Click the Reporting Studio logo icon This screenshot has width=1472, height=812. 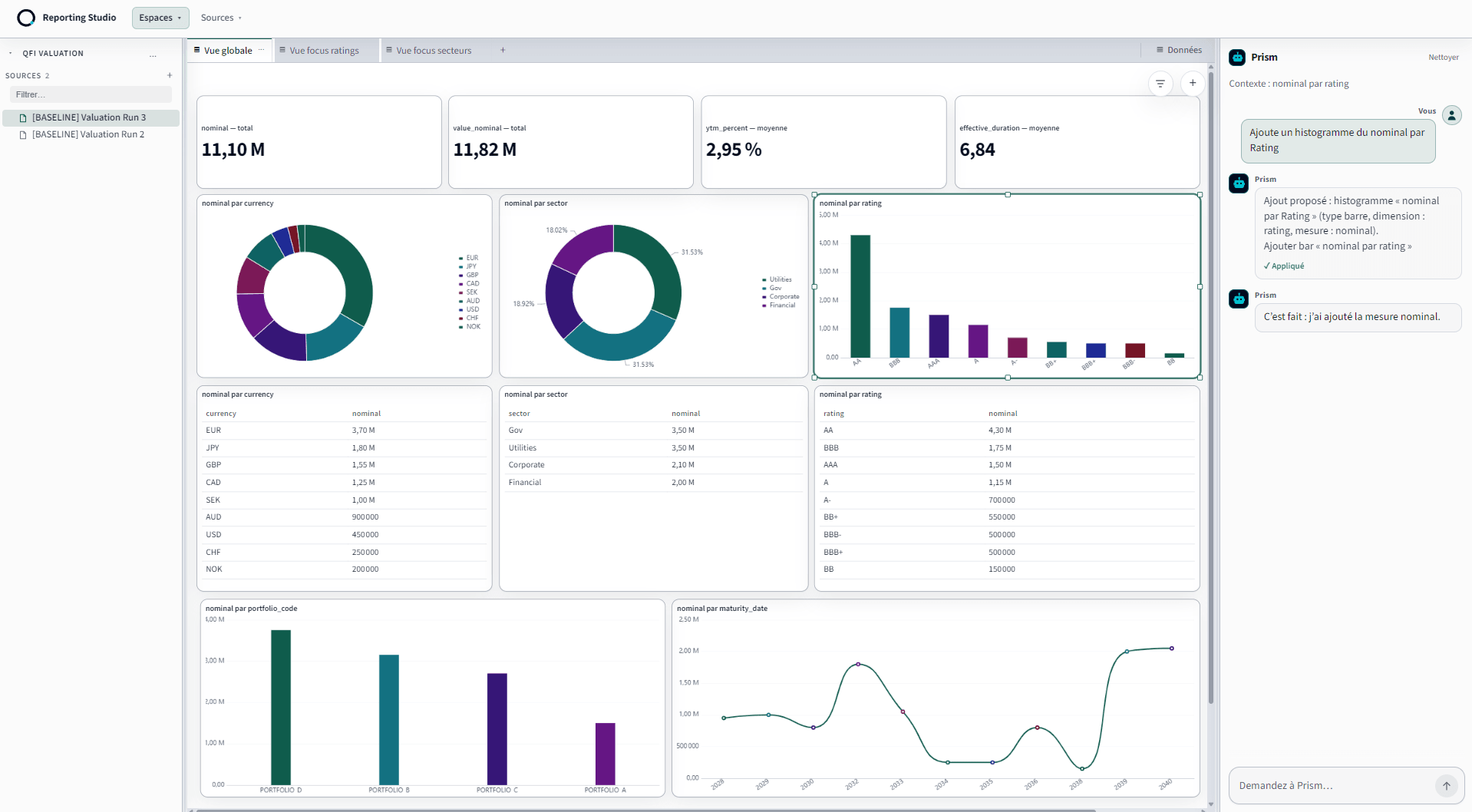pos(26,18)
